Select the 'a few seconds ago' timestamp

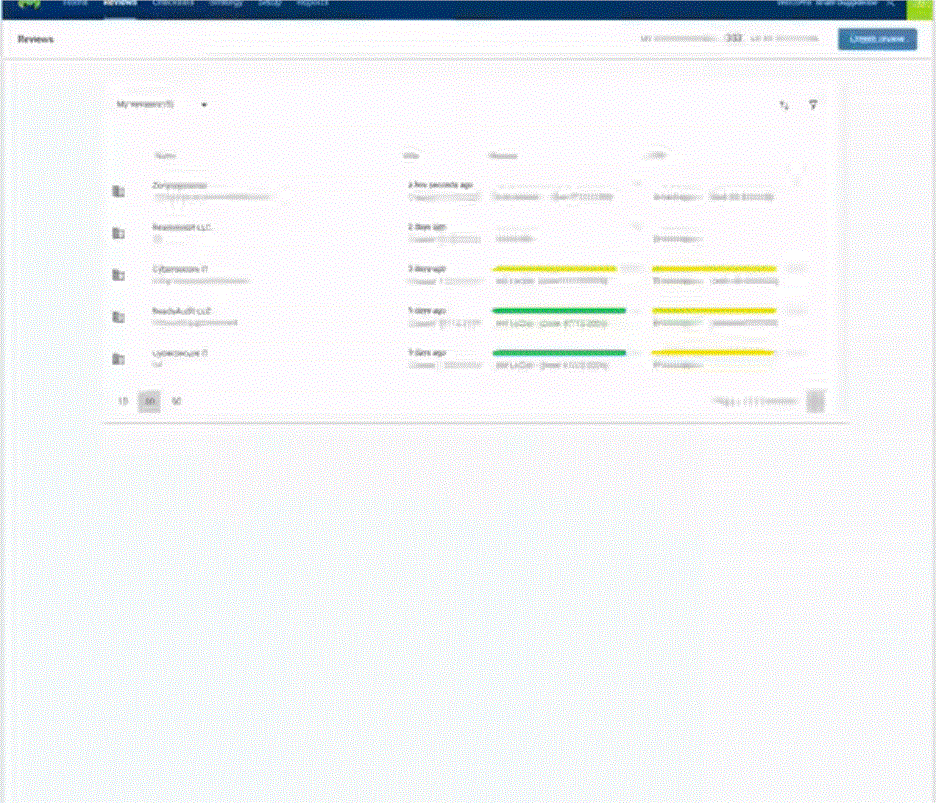click(x=441, y=185)
